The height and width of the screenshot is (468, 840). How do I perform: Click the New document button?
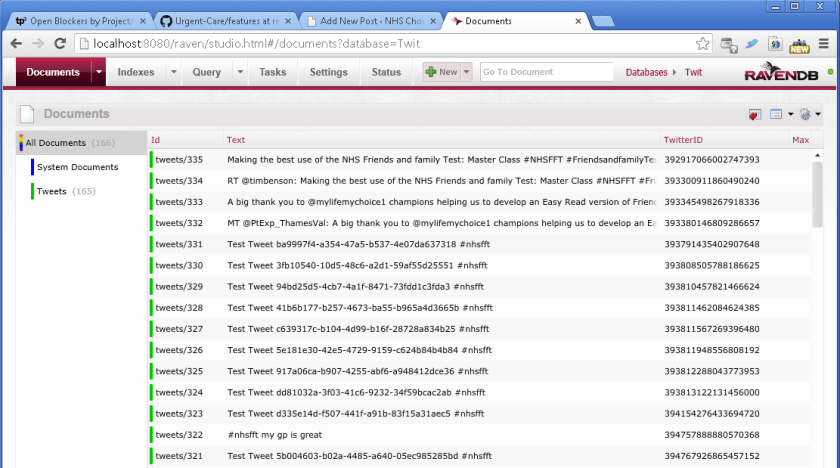[441, 72]
